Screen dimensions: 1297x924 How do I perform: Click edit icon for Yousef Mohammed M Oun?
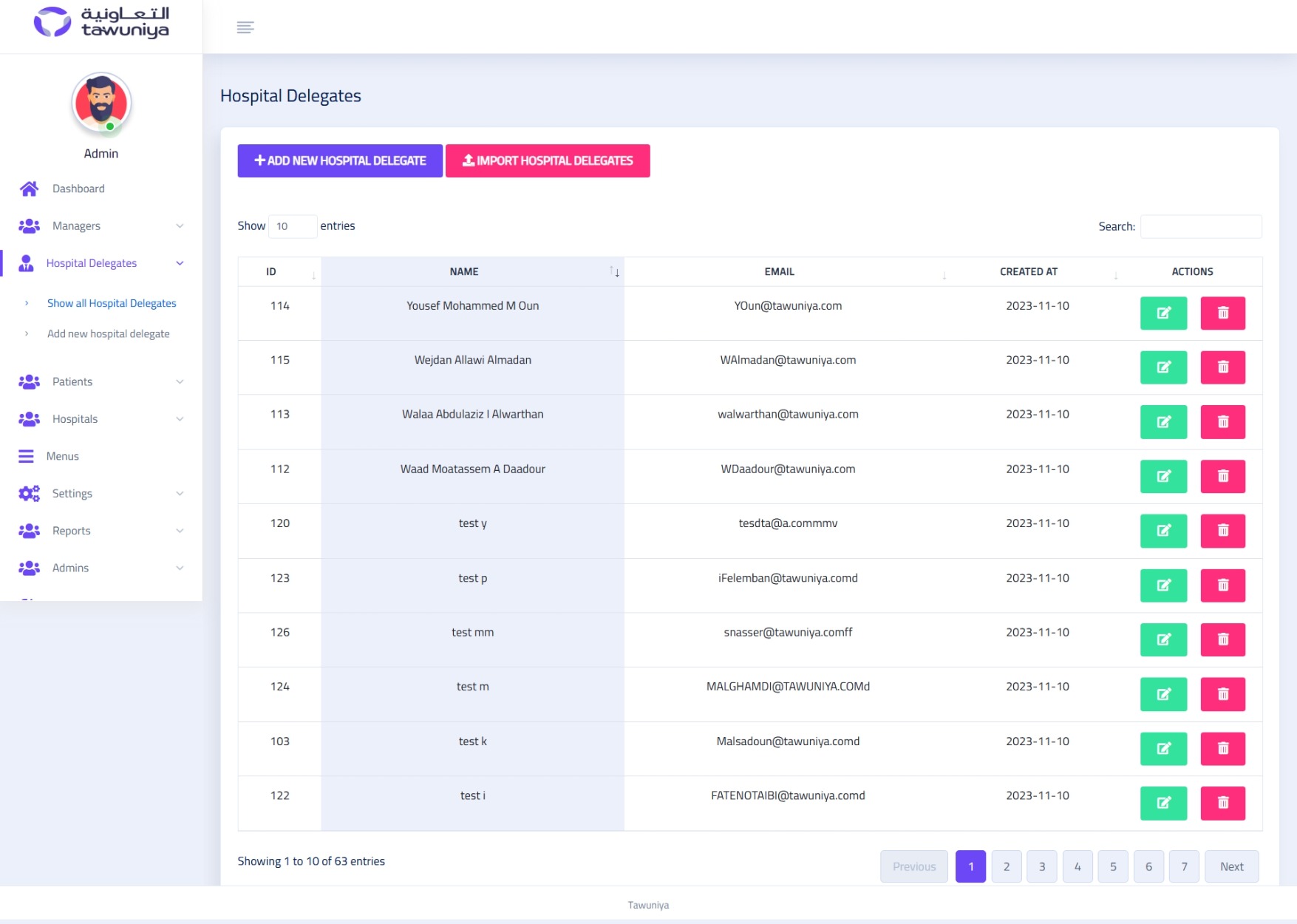[1163, 313]
